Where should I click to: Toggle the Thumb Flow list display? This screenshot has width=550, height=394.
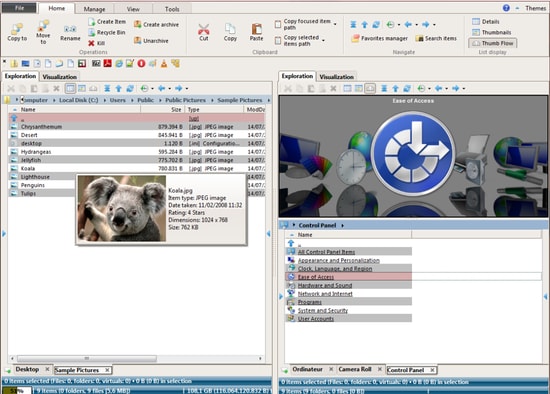492,43
